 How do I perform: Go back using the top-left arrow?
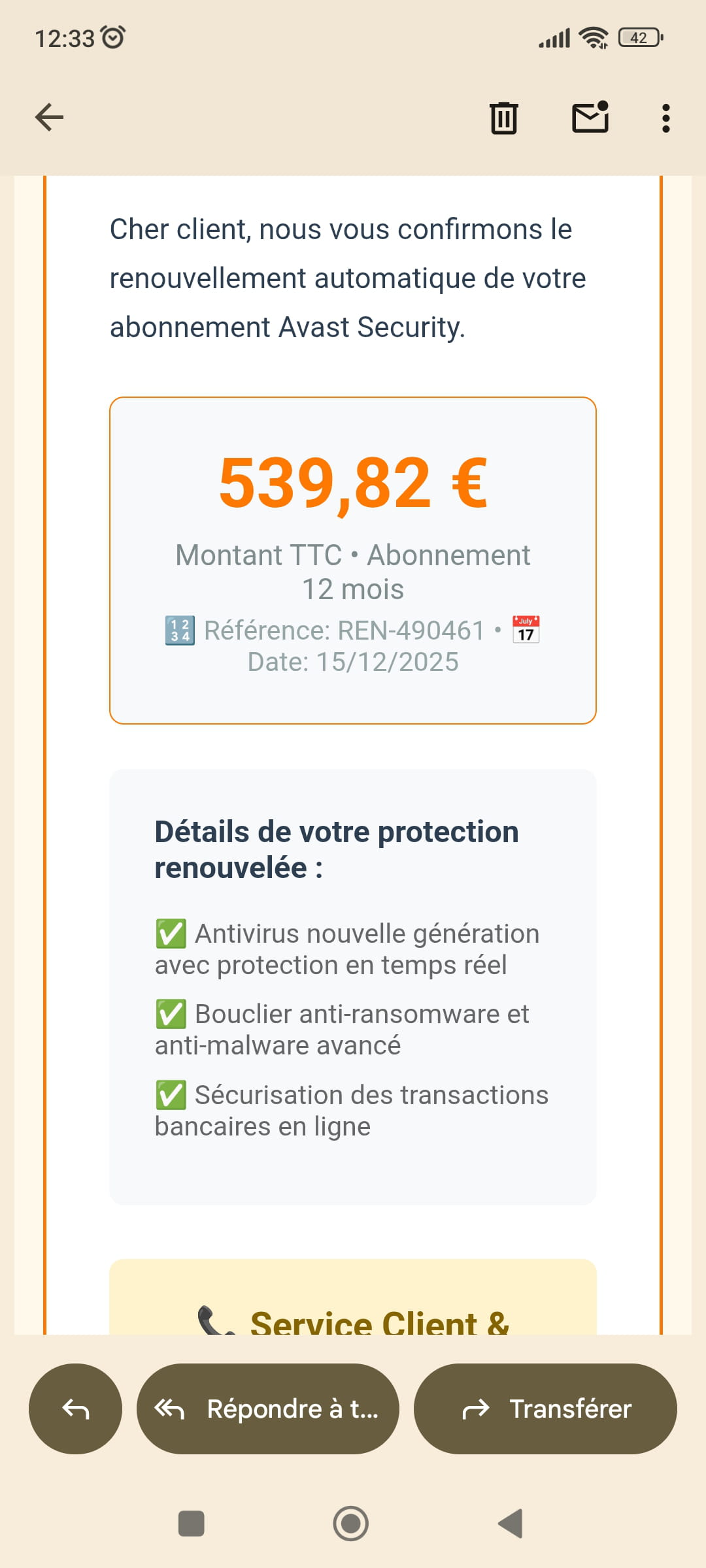[x=49, y=118]
